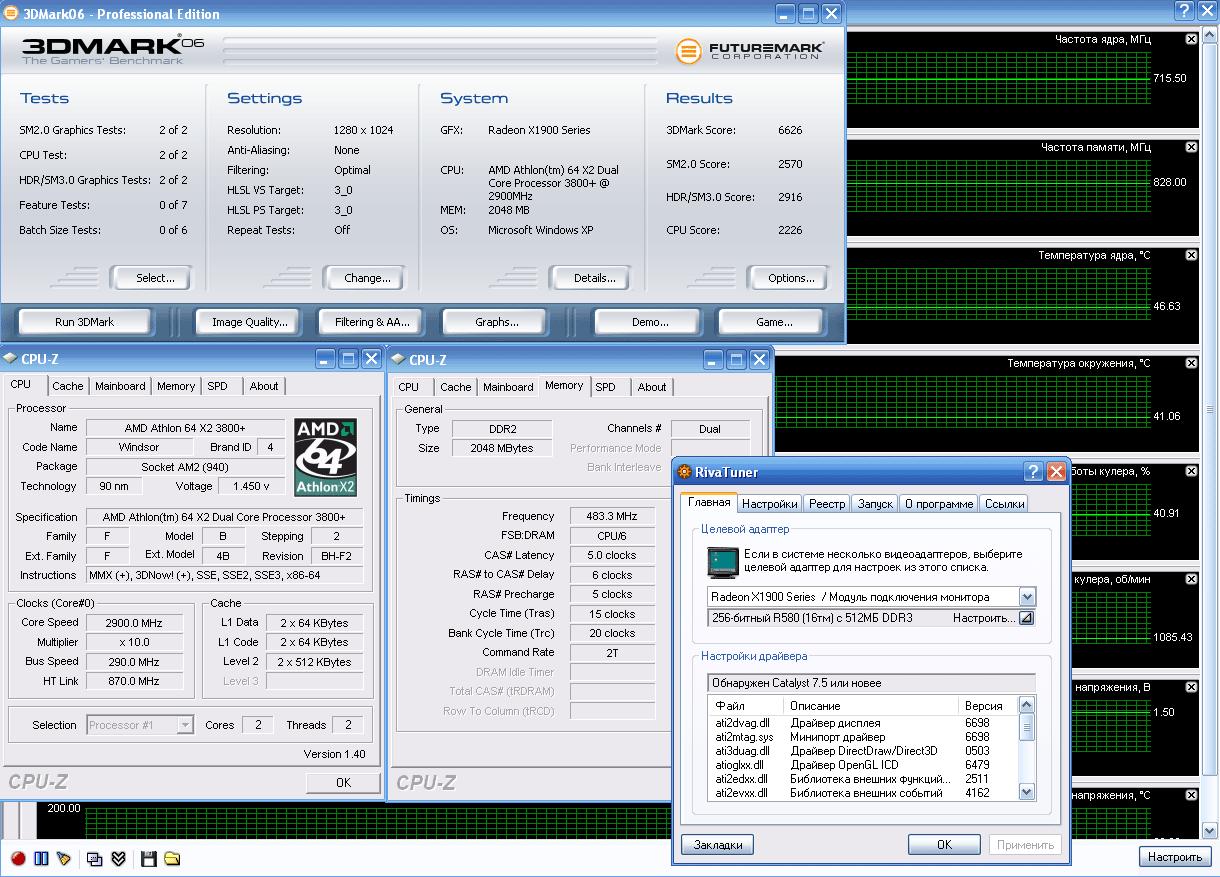Image resolution: width=1220 pixels, height=877 pixels.
Task: Click Change... under Settings
Action: pyautogui.click(x=367, y=278)
